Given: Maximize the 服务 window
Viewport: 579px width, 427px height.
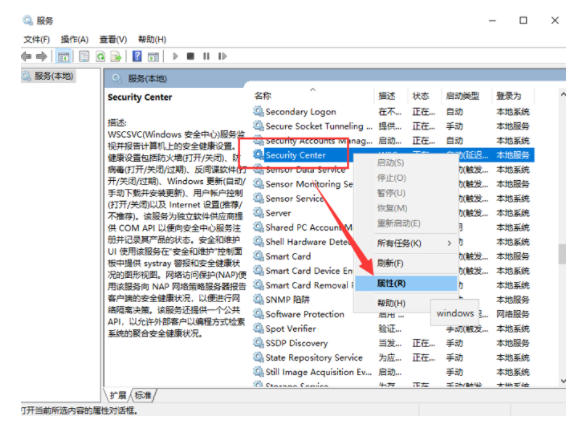Looking at the screenshot, I should (523, 20).
